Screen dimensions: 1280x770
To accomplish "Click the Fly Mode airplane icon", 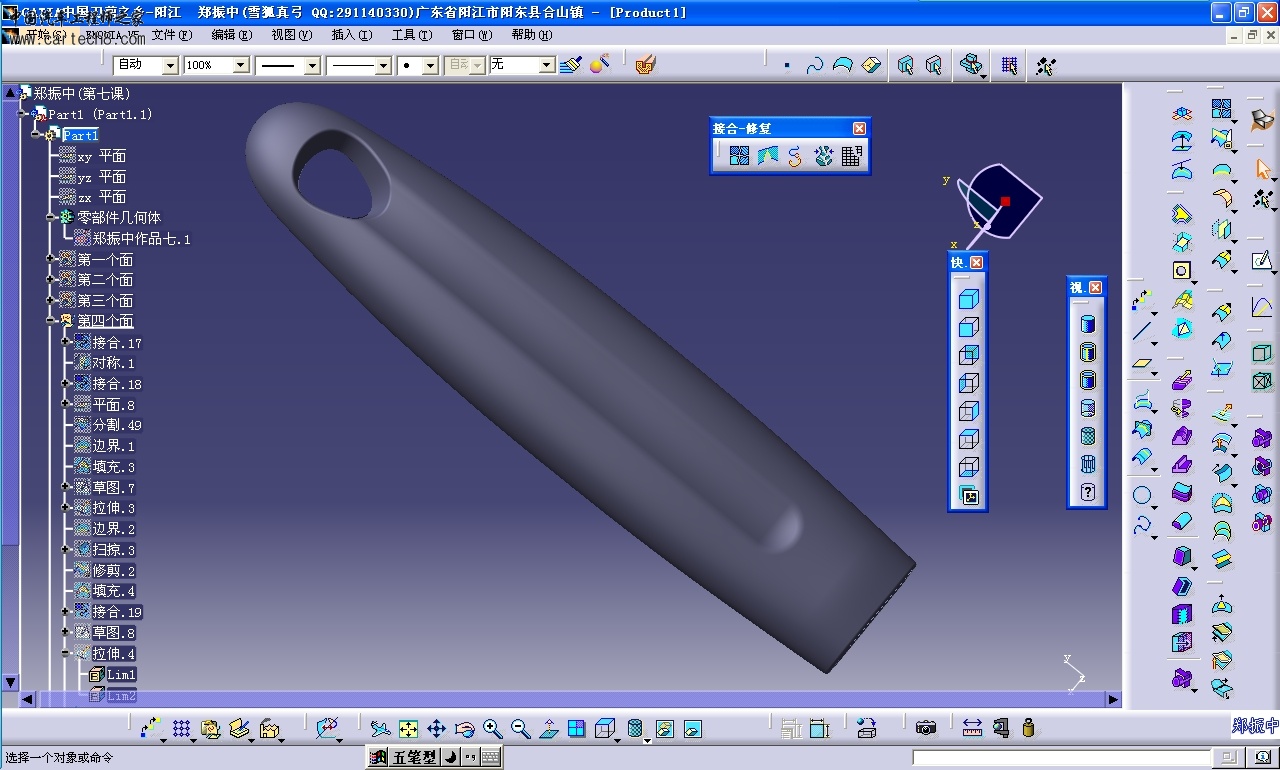I will click(379, 729).
